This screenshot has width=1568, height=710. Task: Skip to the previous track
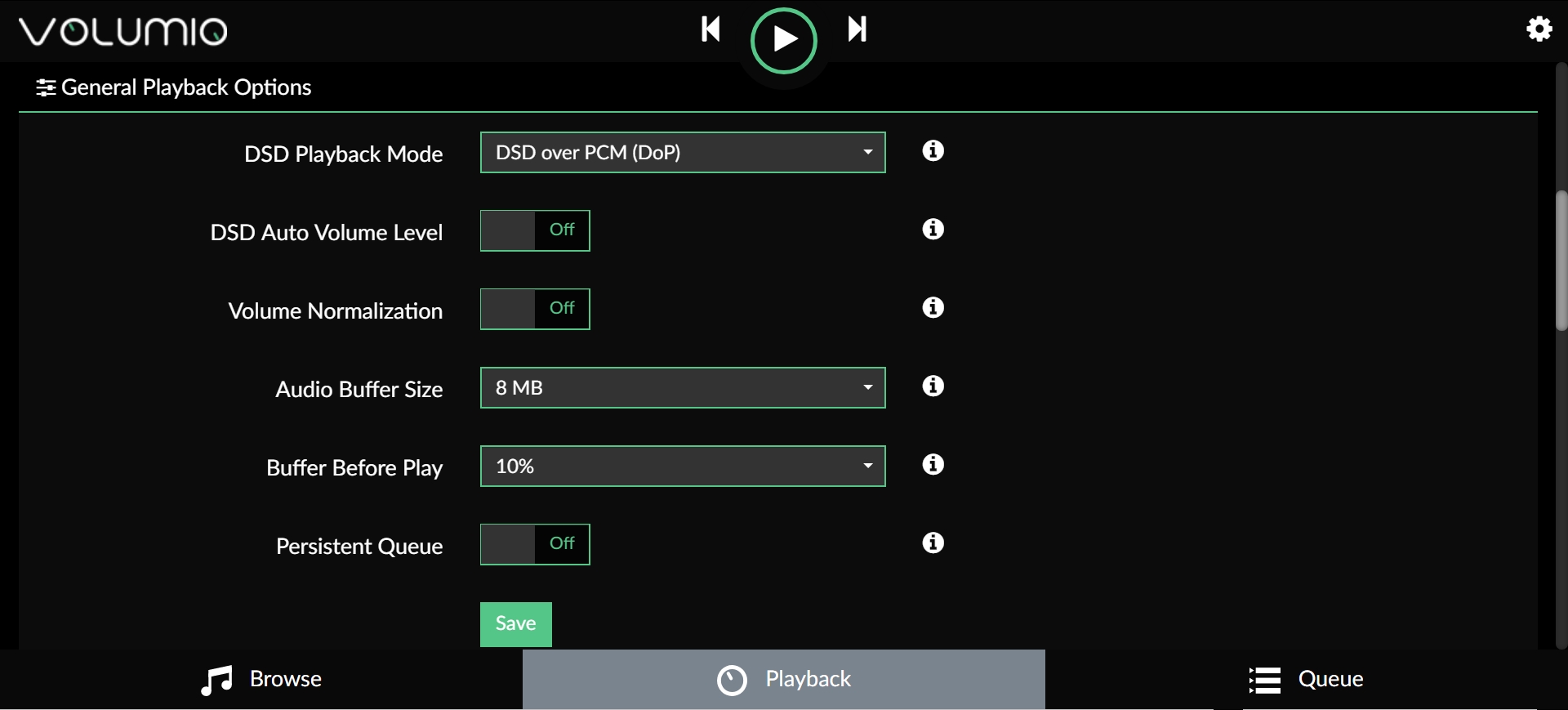(x=710, y=29)
